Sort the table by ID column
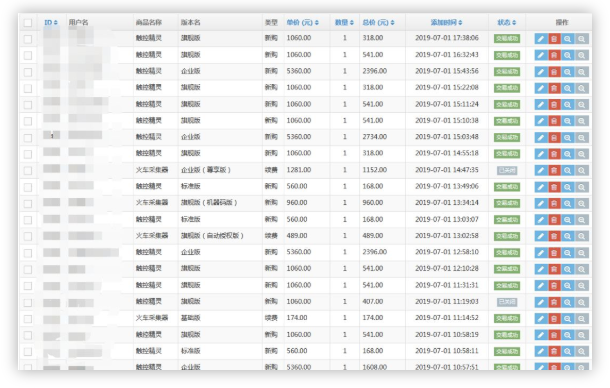This screenshot has width=610, height=388. [x=51, y=23]
